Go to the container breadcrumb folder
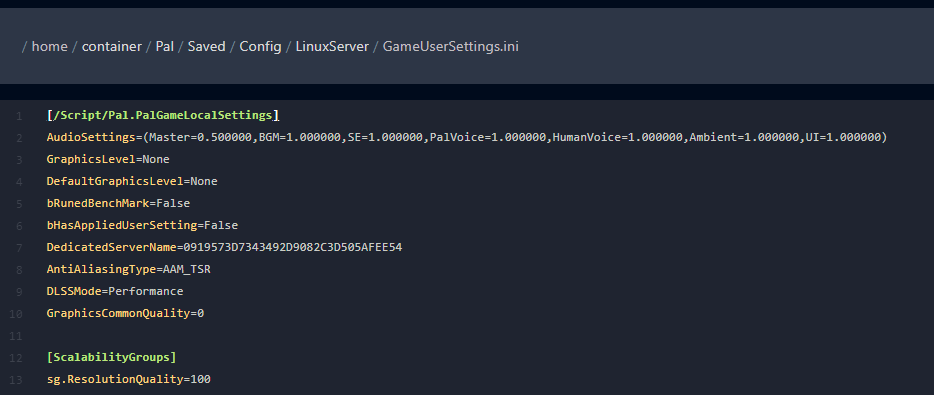Image resolution: width=934 pixels, height=395 pixels. (x=112, y=46)
